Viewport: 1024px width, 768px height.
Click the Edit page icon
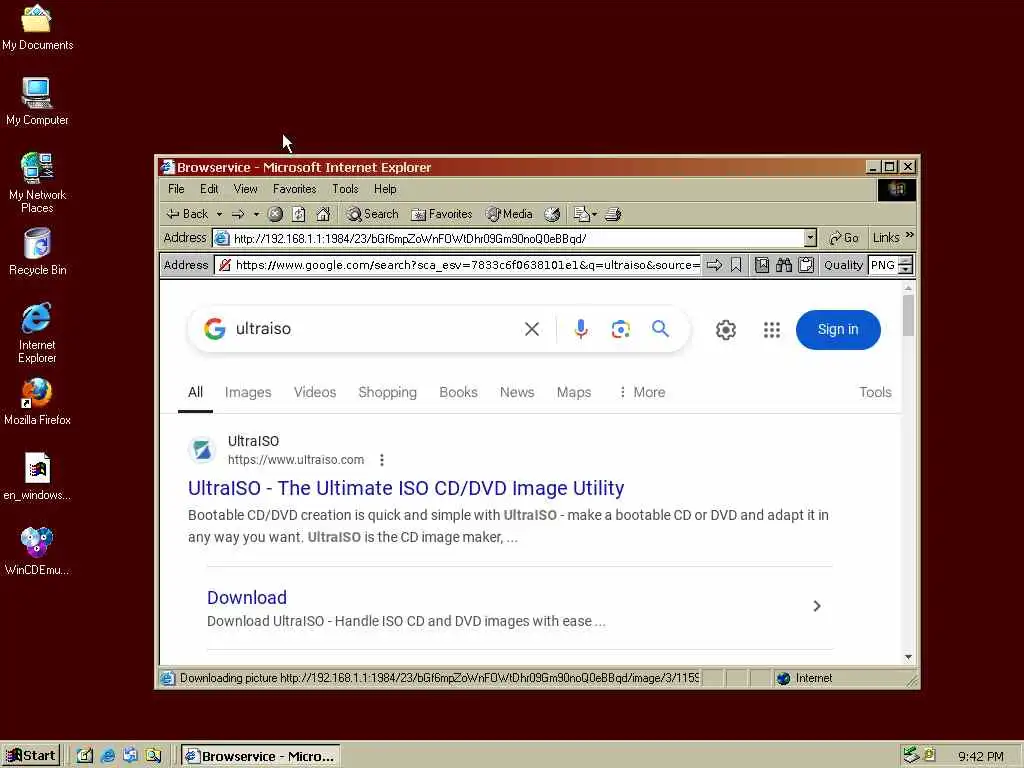coord(581,214)
